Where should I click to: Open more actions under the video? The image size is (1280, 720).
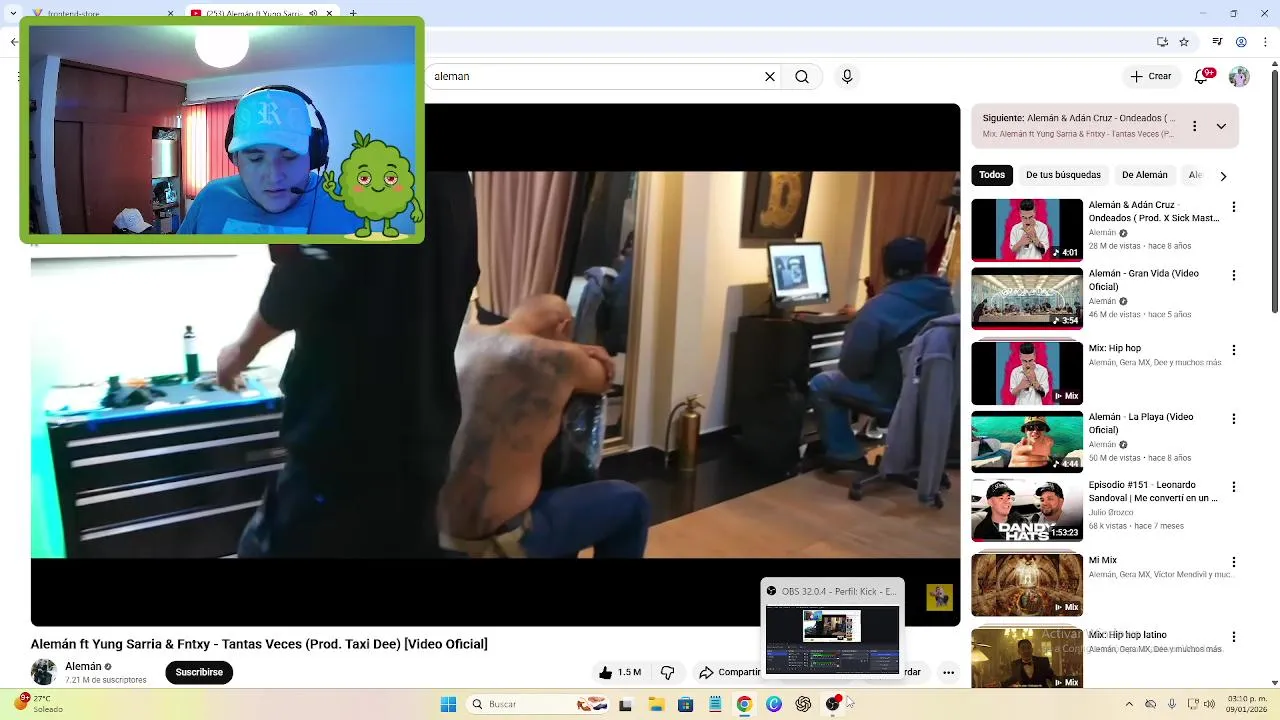(x=948, y=672)
